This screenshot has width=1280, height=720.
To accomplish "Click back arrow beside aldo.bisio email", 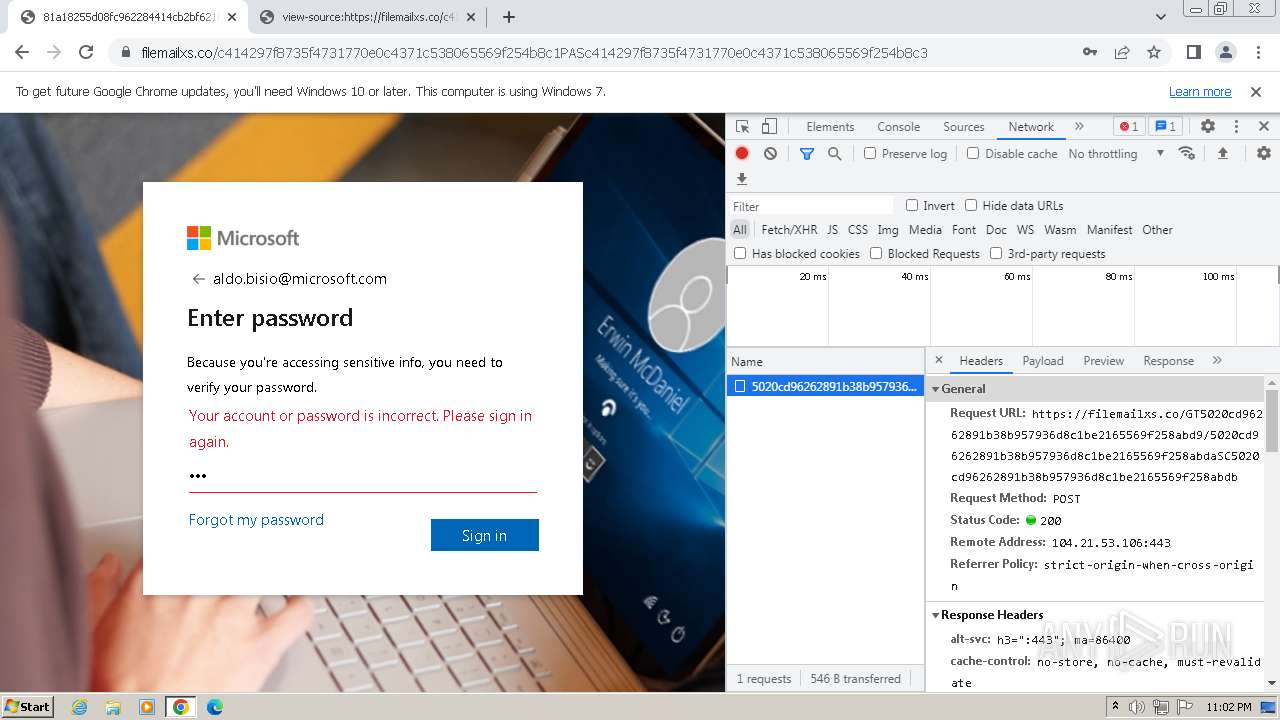I will (198, 279).
